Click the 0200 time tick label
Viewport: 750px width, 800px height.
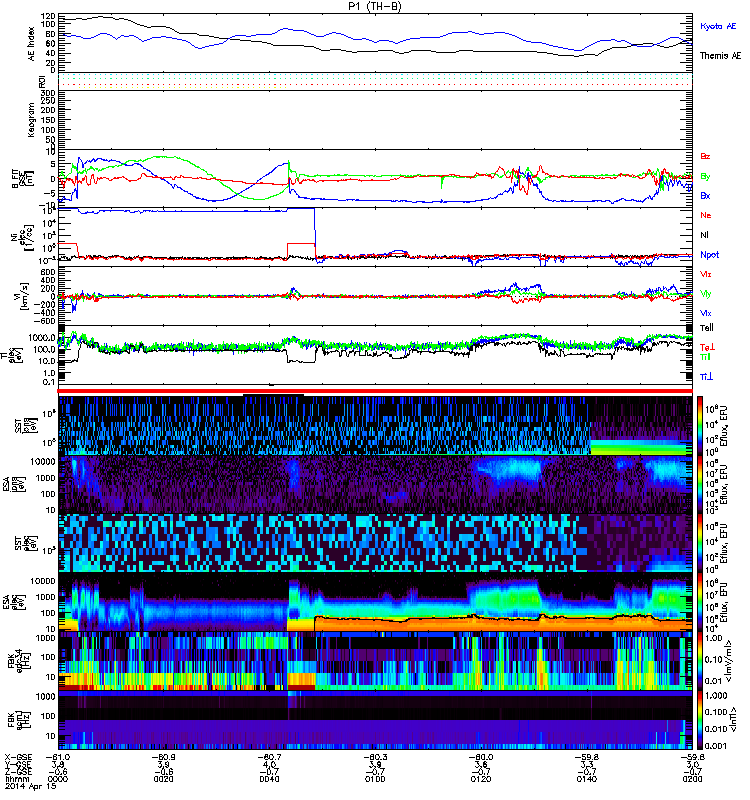pyautogui.click(x=693, y=779)
